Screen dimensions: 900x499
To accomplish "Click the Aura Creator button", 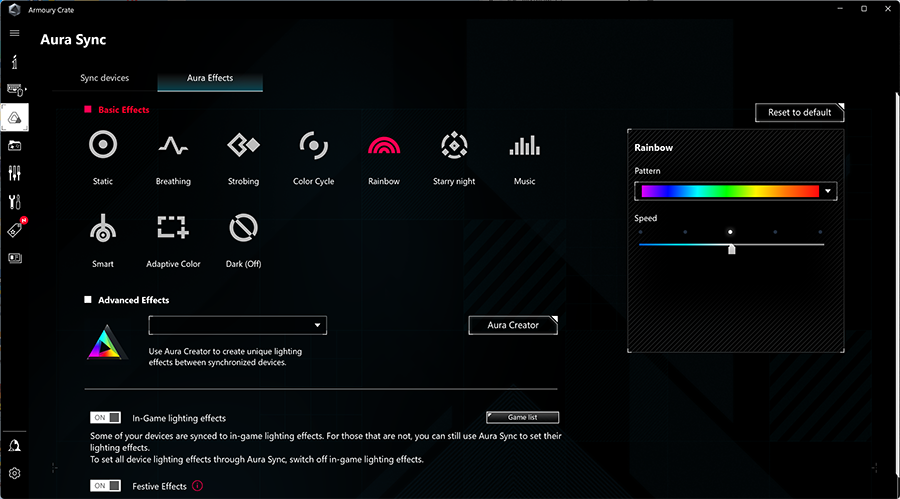I will (x=513, y=325).
